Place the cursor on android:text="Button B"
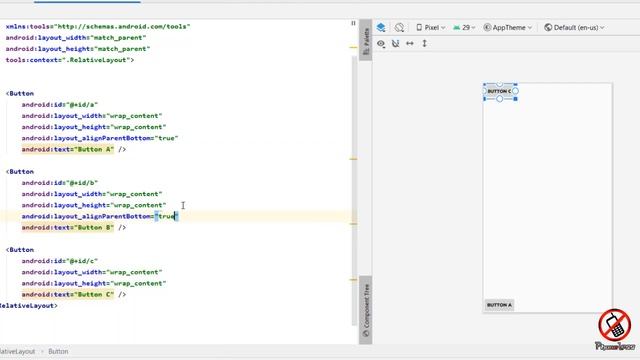The height and width of the screenshot is (360, 640). coord(68,227)
